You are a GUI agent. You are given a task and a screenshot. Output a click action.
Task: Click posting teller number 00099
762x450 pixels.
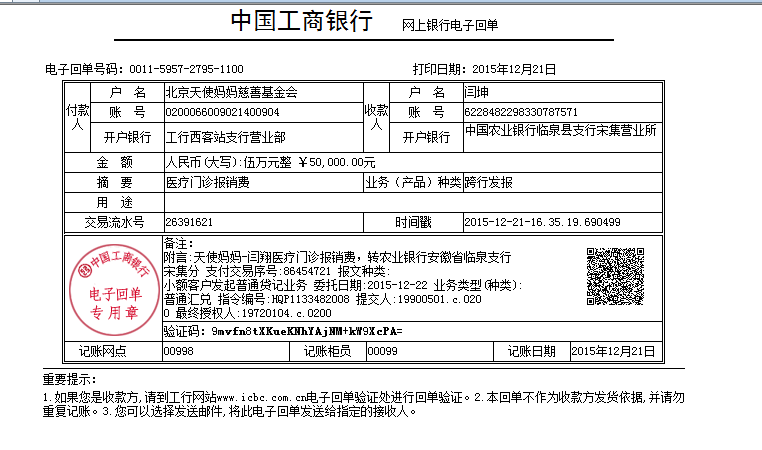[382, 351]
